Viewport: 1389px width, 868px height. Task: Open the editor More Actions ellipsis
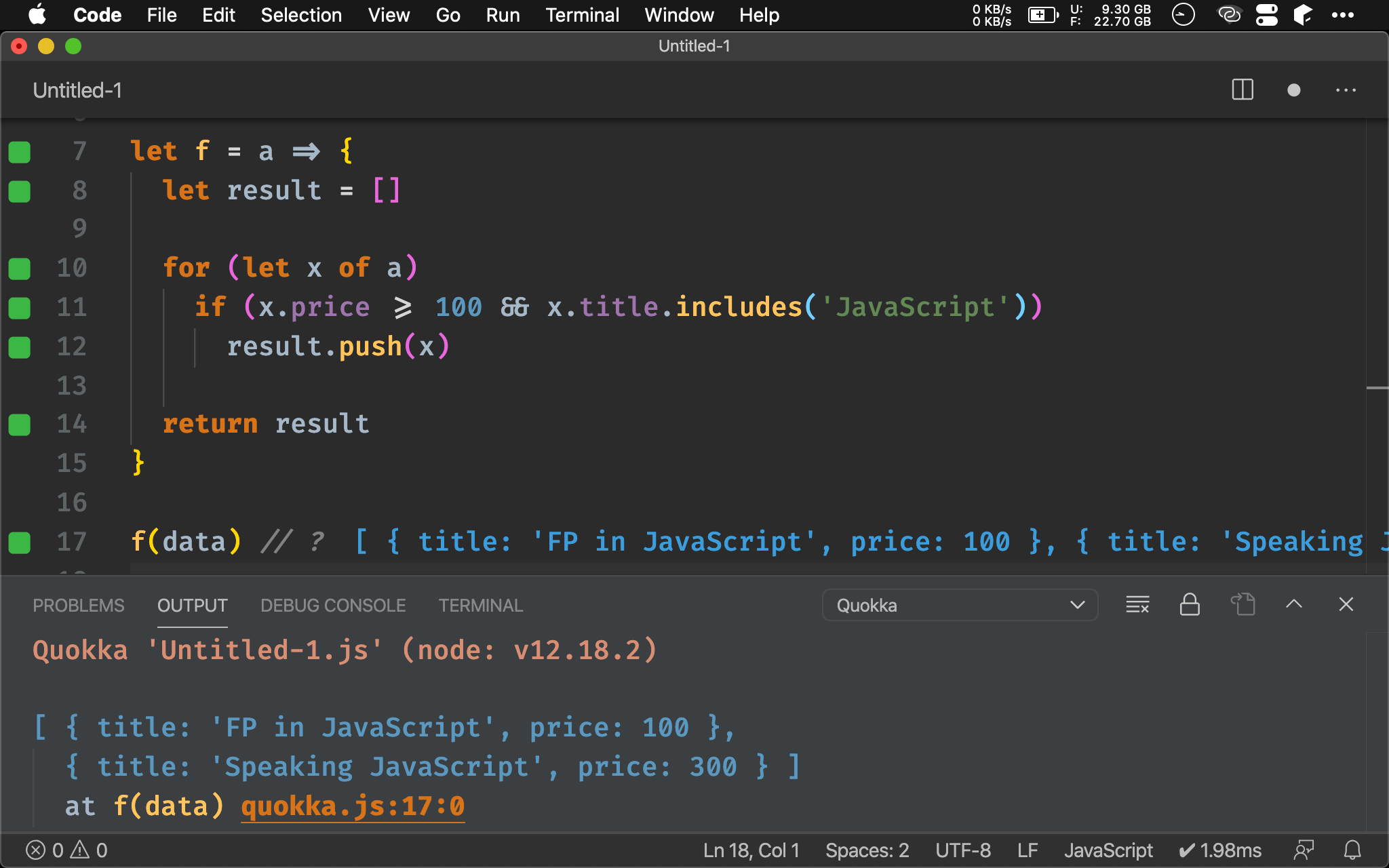(x=1346, y=90)
